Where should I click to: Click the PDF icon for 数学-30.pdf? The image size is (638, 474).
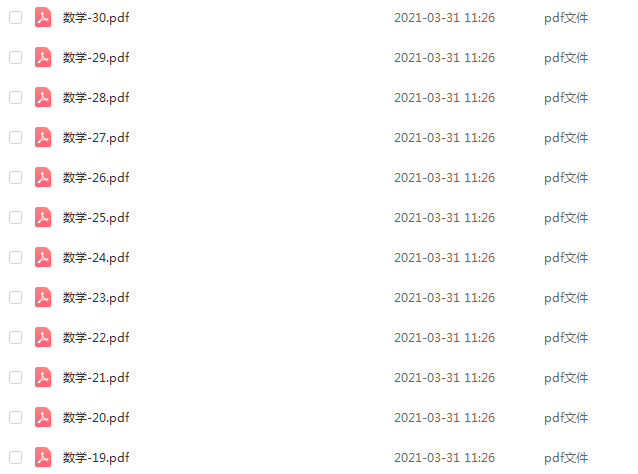pyautogui.click(x=43, y=17)
